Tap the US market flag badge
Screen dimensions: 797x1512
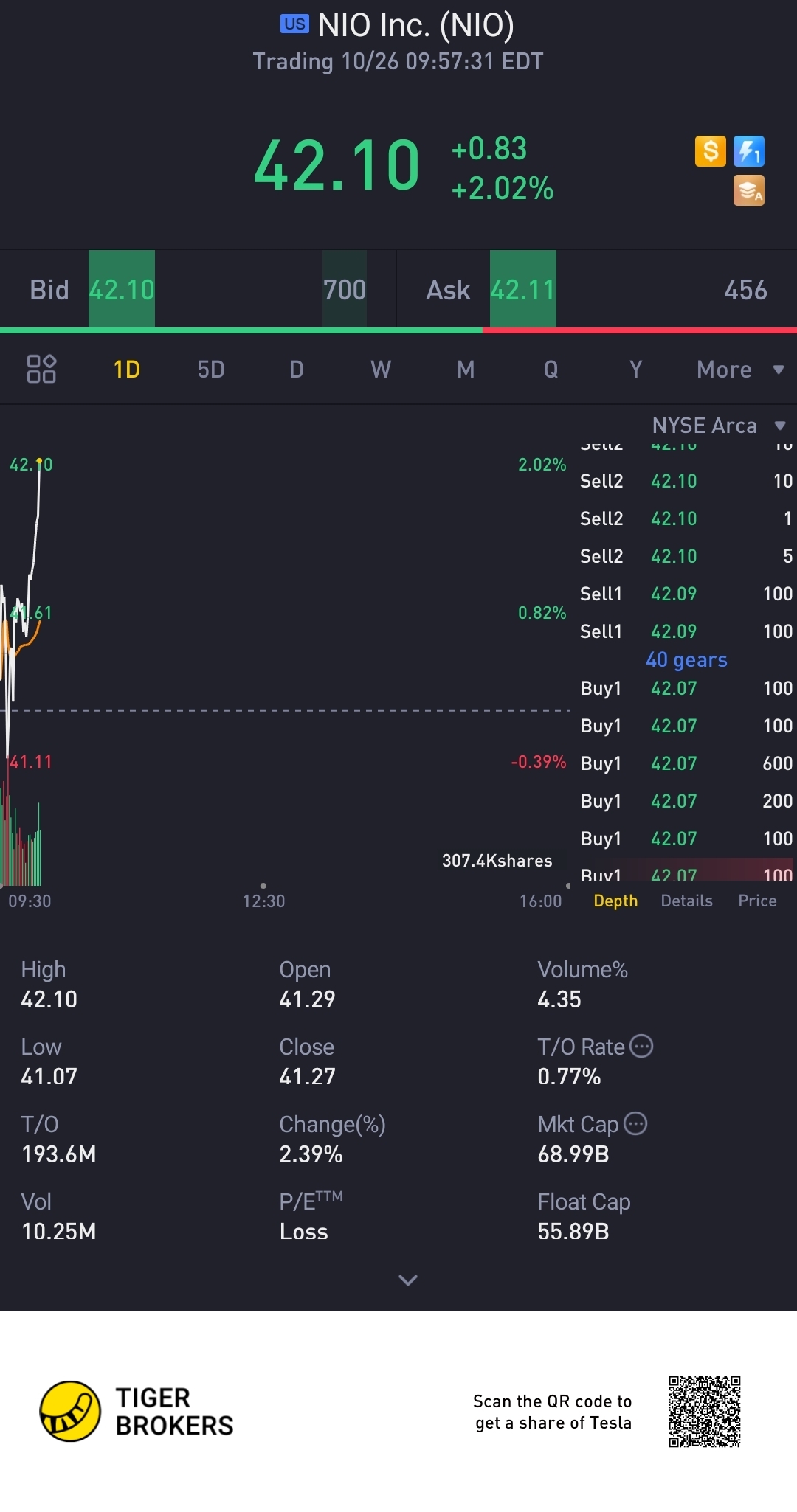[294, 24]
